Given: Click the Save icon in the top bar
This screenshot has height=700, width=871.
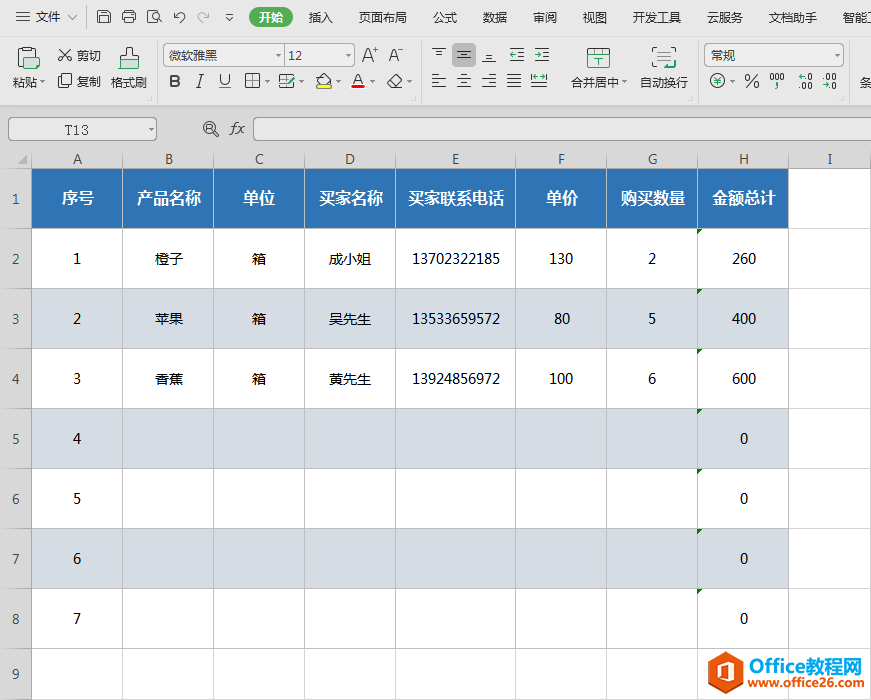Looking at the screenshot, I should tap(104, 17).
